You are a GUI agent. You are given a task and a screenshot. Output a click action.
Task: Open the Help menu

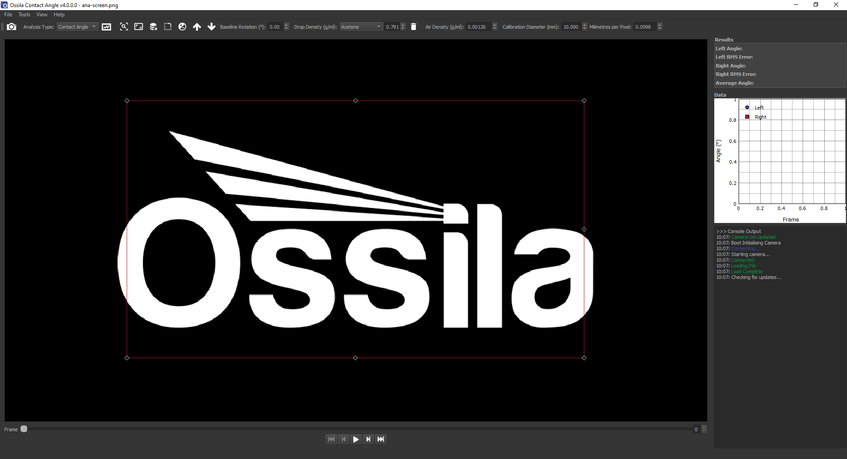click(59, 15)
